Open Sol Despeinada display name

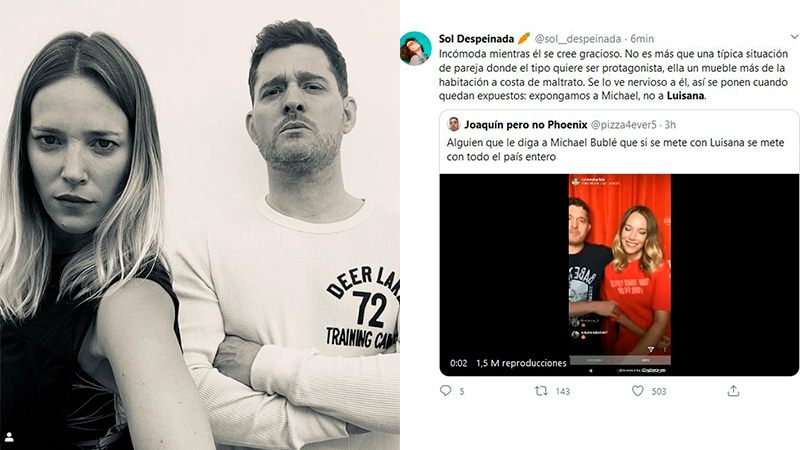pos(476,39)
